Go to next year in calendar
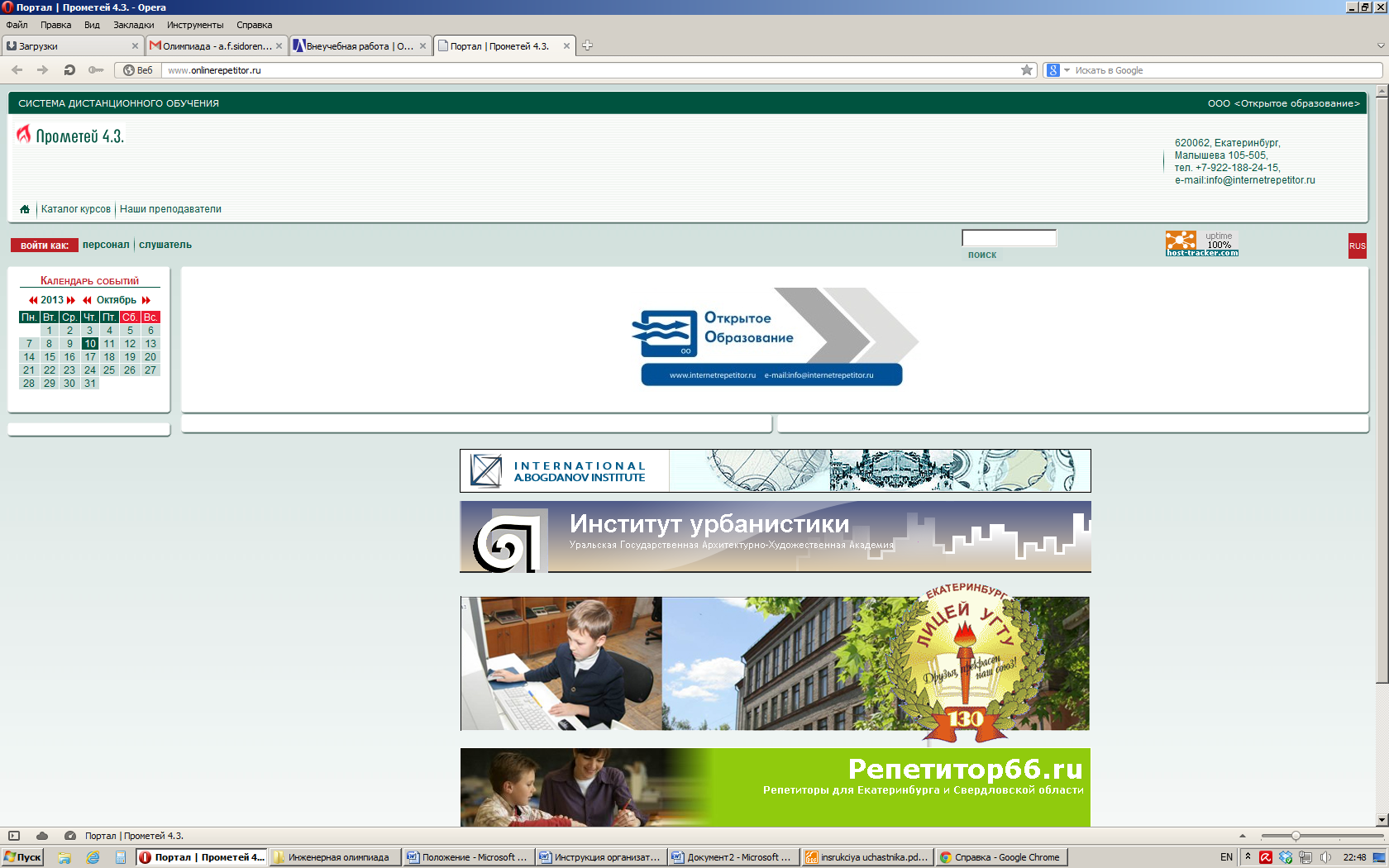Image resolution: width=1389 pixels, height=868 pixels. coord(71,300)
